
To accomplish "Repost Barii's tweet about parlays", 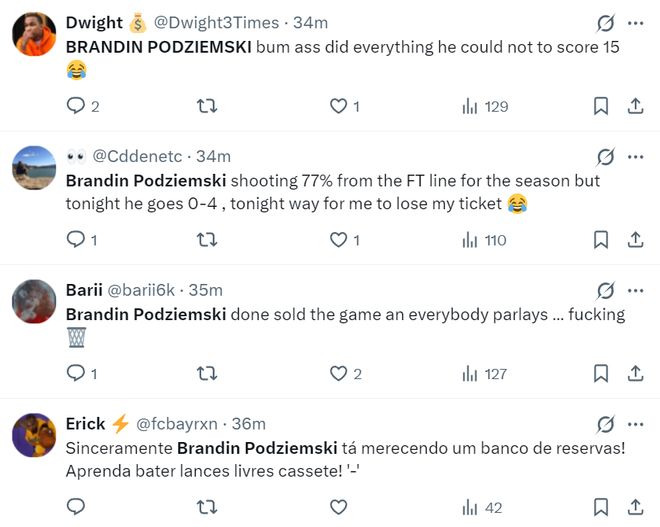I will pyautogui.click(x=208, y=374).
